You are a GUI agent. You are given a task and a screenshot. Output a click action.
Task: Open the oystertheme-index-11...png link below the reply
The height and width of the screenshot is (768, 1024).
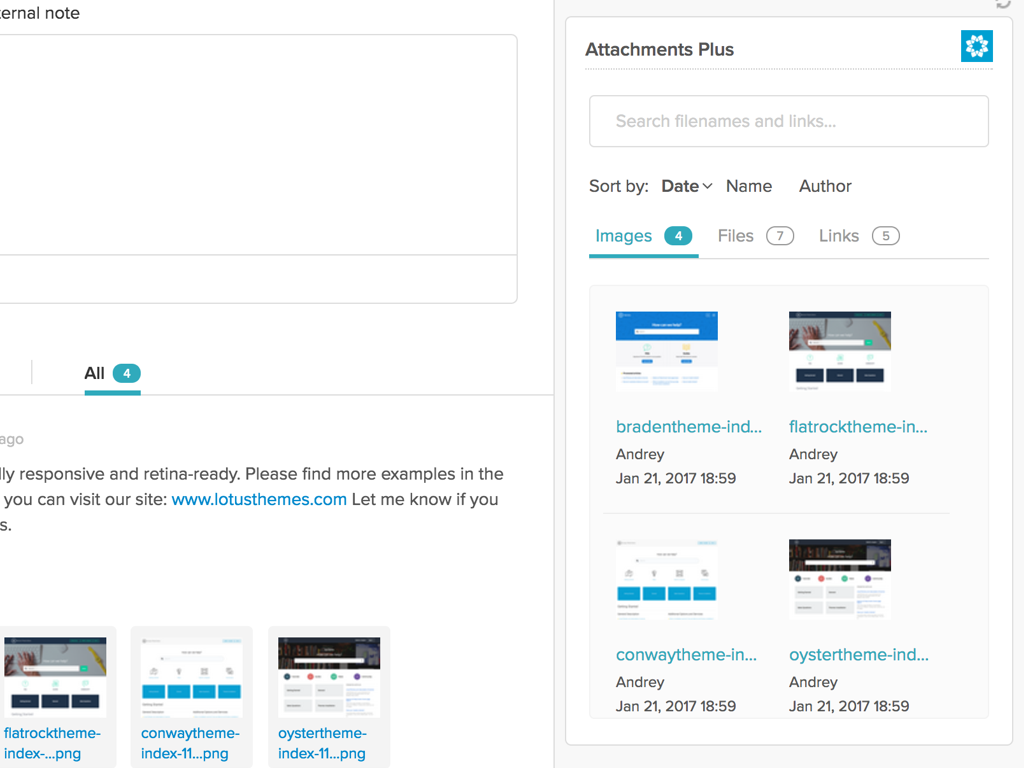coord(322,743)
